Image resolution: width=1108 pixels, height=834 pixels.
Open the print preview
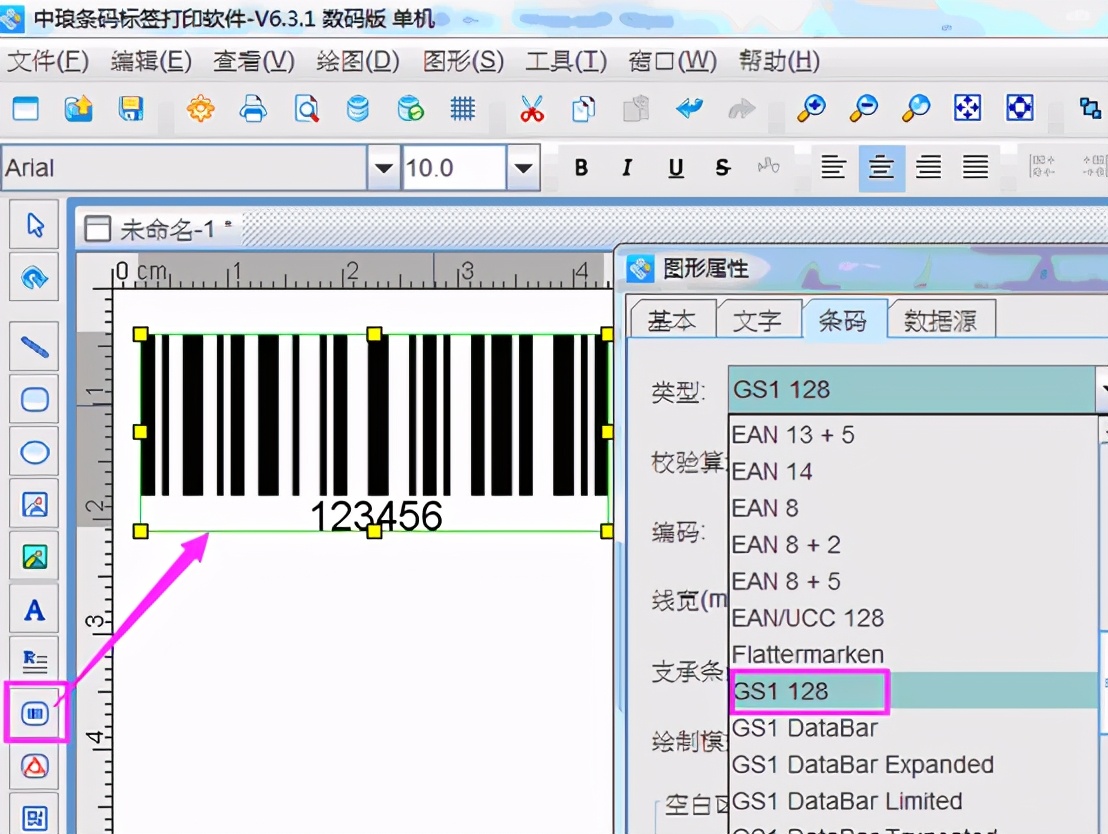(306, 108)
